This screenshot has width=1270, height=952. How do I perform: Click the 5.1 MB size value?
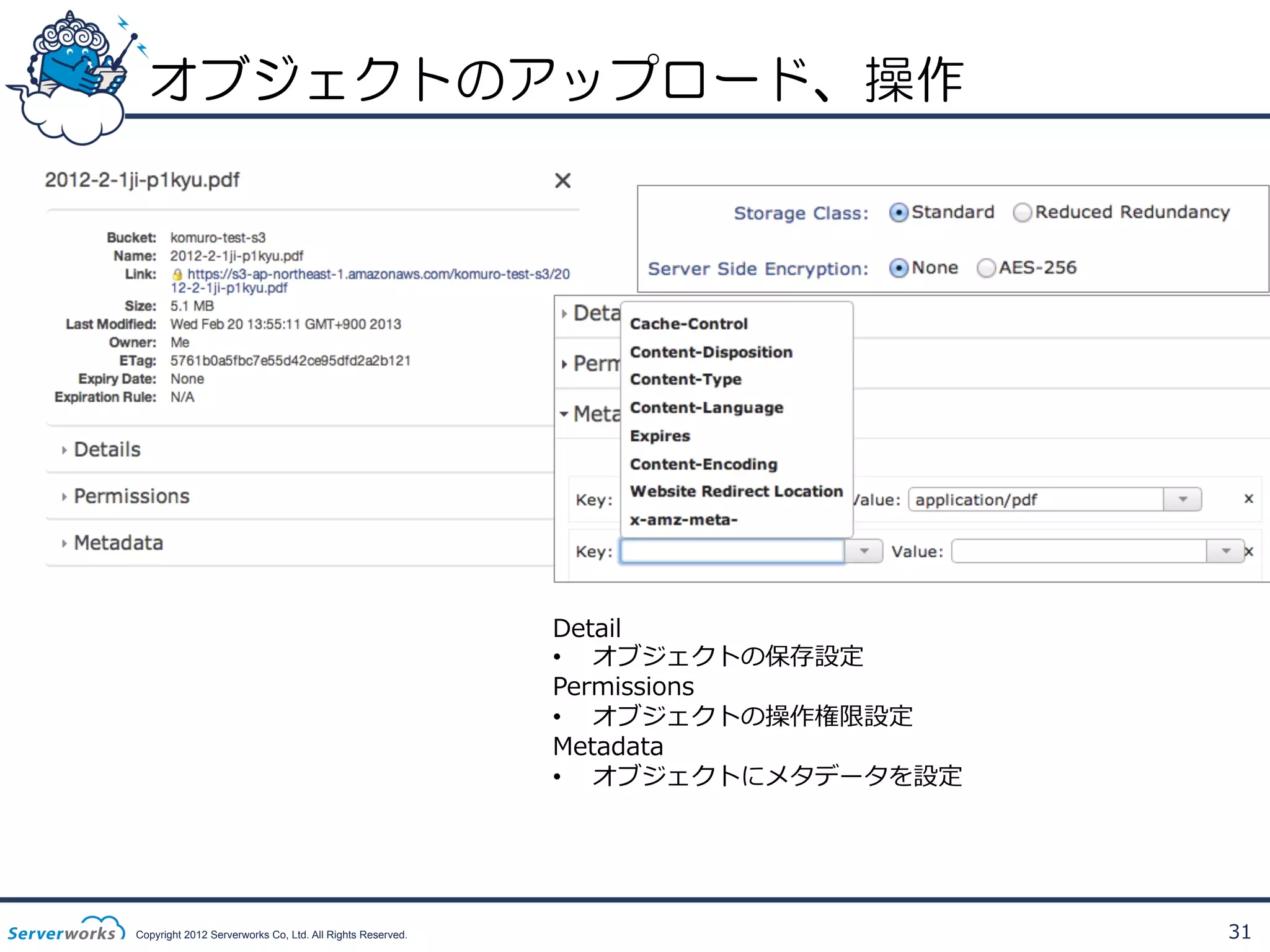point(192,306)
